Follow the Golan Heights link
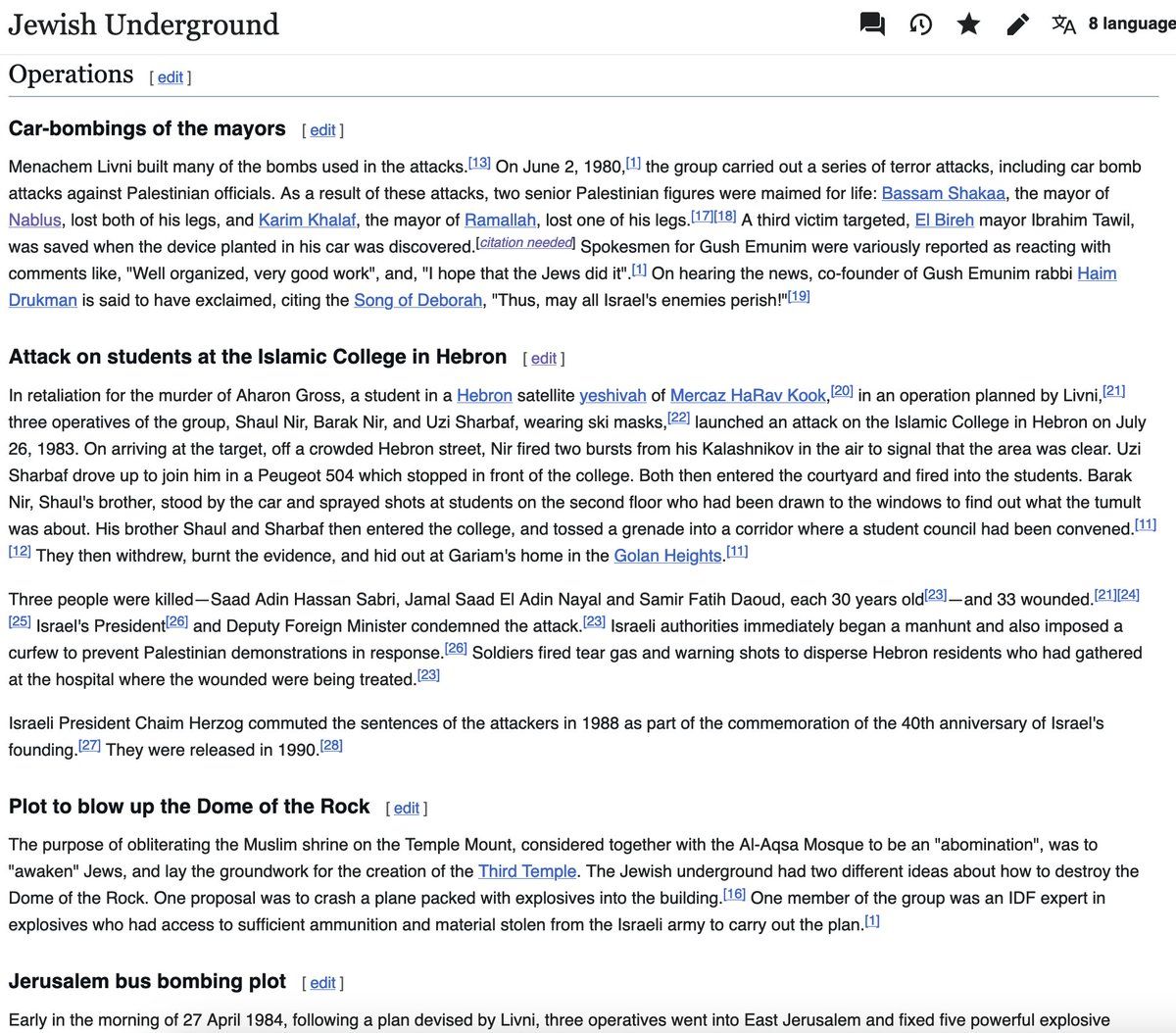This screenshot has height=1033, width=1176. [x=667, y=556]
